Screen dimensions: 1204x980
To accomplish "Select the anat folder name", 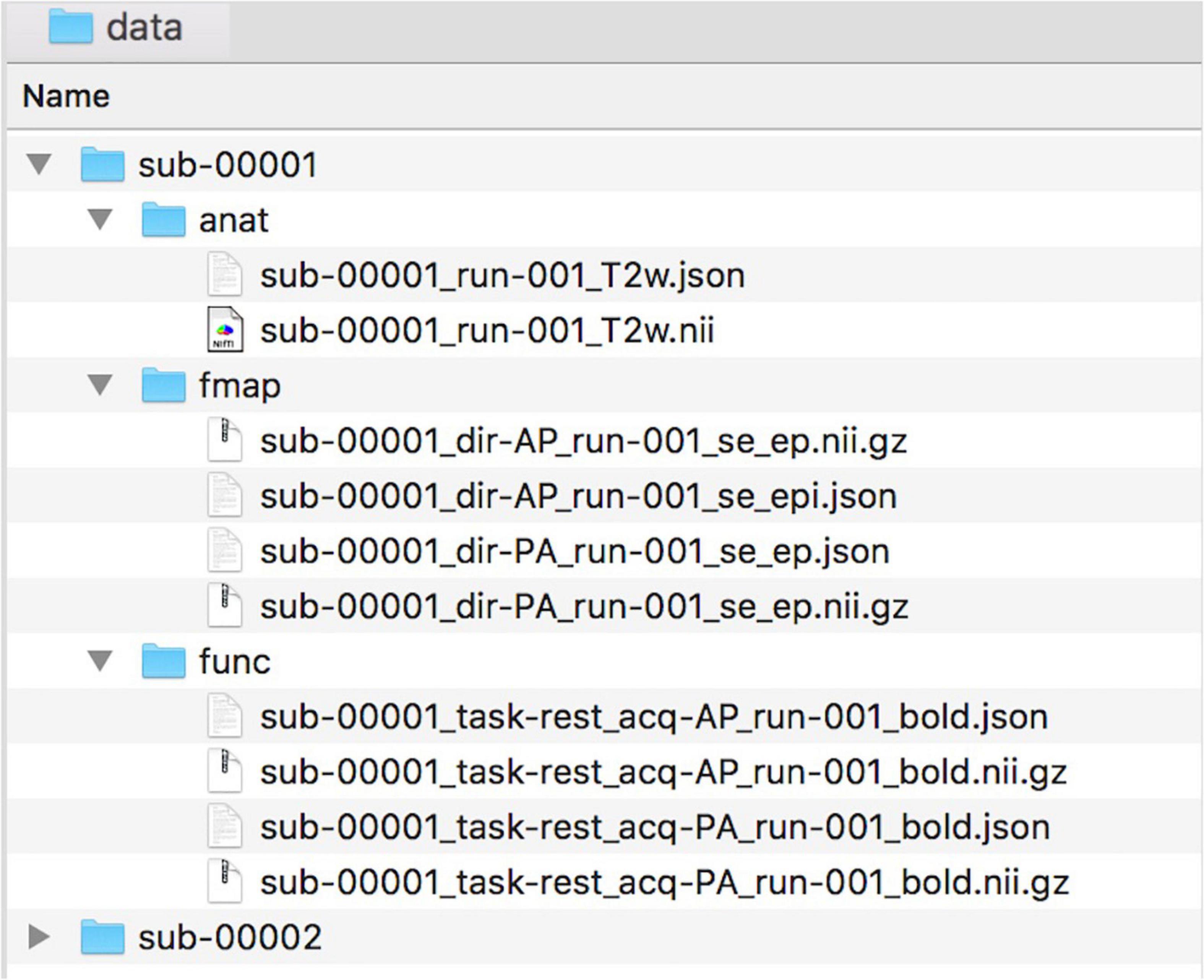I will 234,220.
